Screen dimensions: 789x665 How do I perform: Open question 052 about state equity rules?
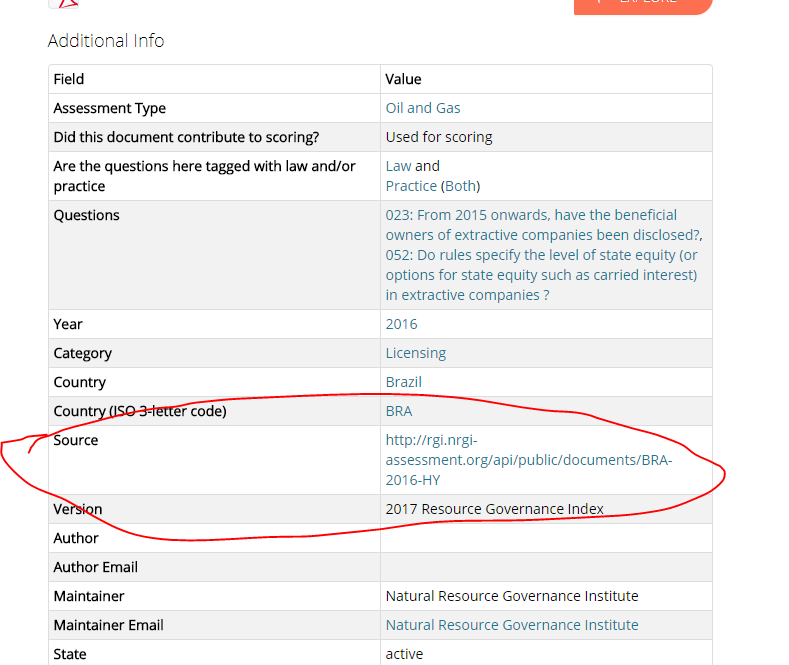(541, 275)
